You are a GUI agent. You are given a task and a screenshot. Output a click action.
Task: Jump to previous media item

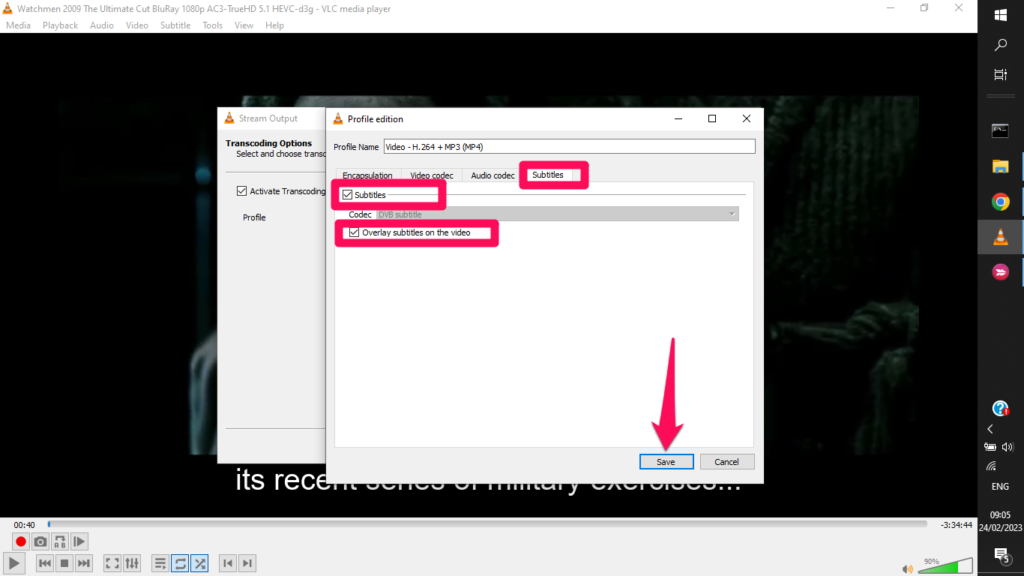pyautogui.click(x=44, y=563)
